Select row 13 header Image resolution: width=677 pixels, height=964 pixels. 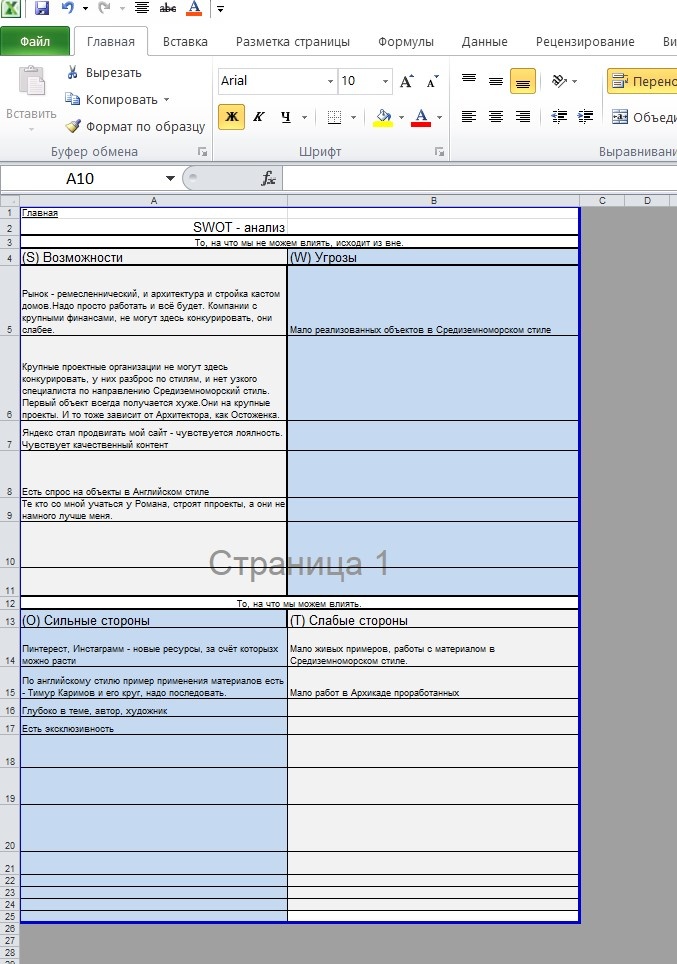(x=10, y=621)
